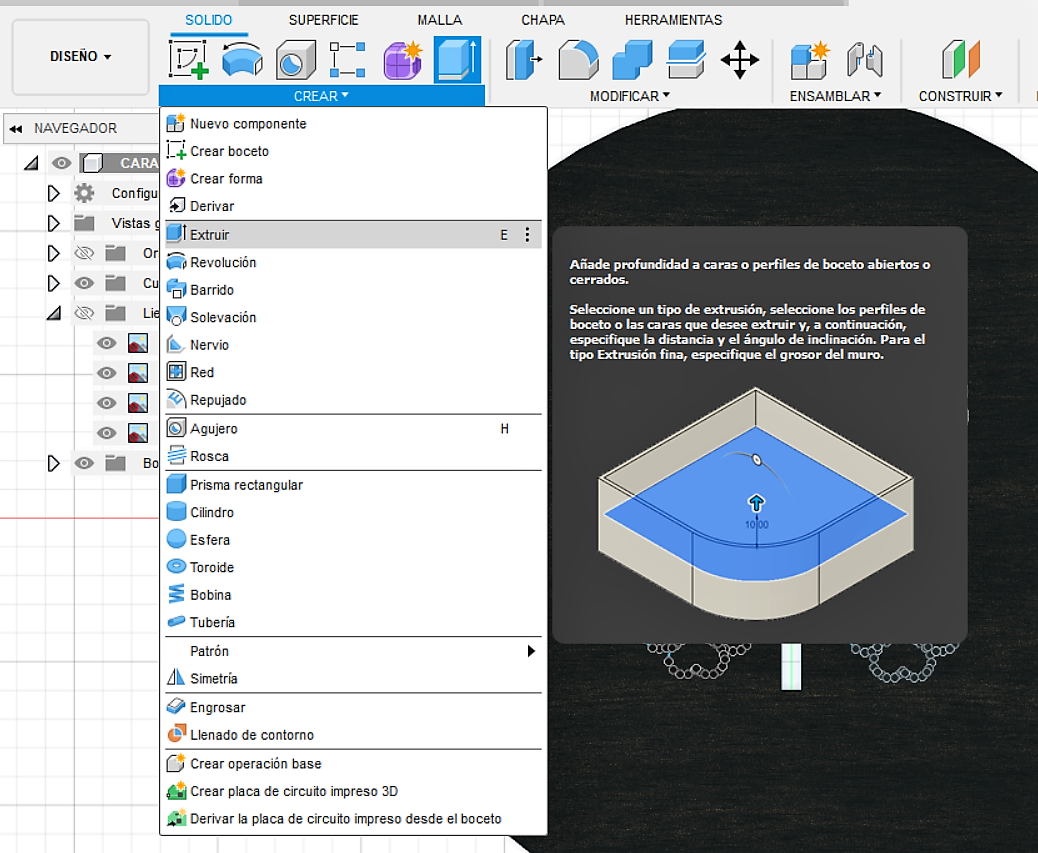The height and width of the screenshot is (853, 1038).
Task: Click the Construir plane icon
Action: tap(961, 60)
